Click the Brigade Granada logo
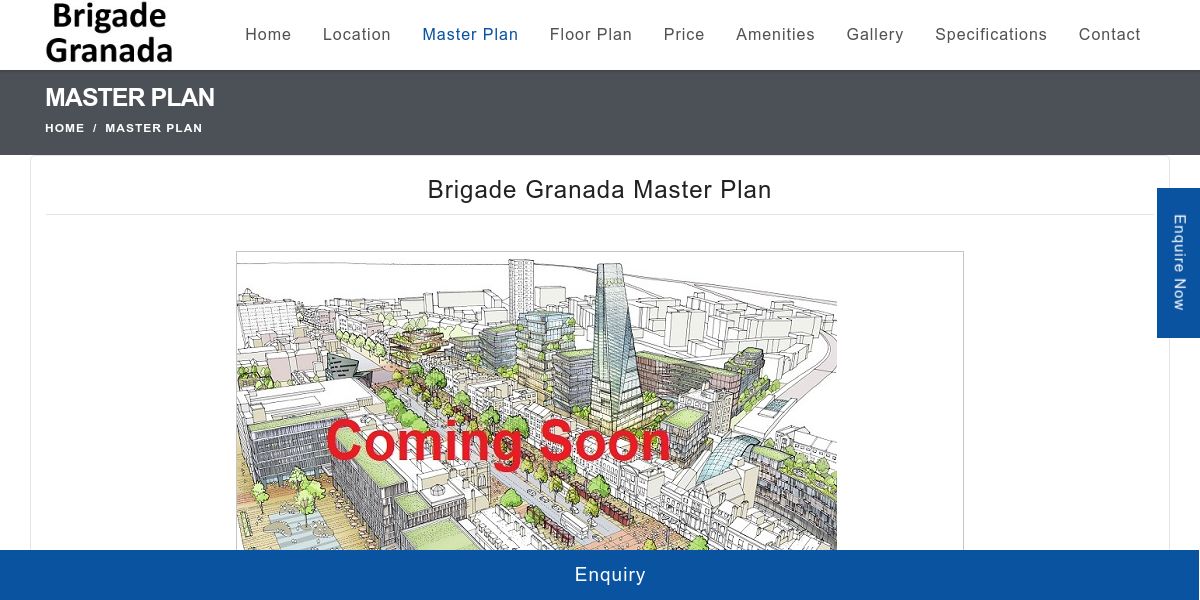Image resolution: width=1200 pixels, height=600 pixels. [x=109, y=33]
